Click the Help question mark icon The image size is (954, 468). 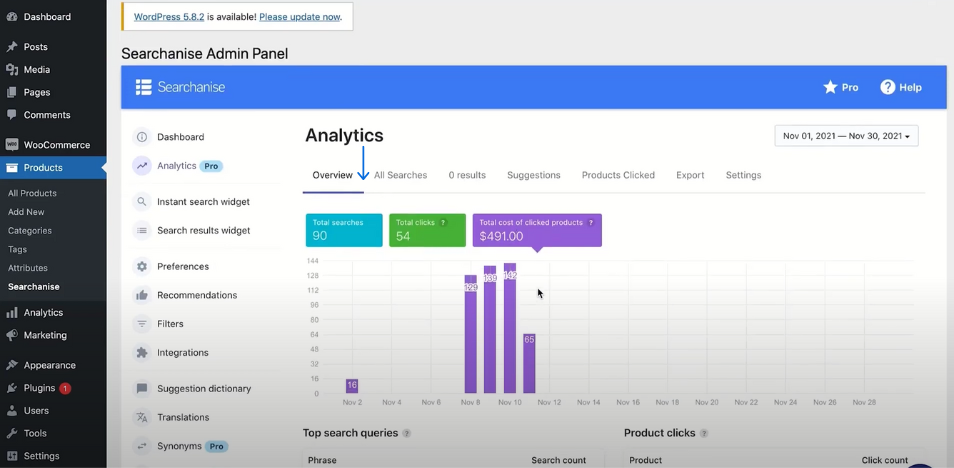[x=888, y=87]
